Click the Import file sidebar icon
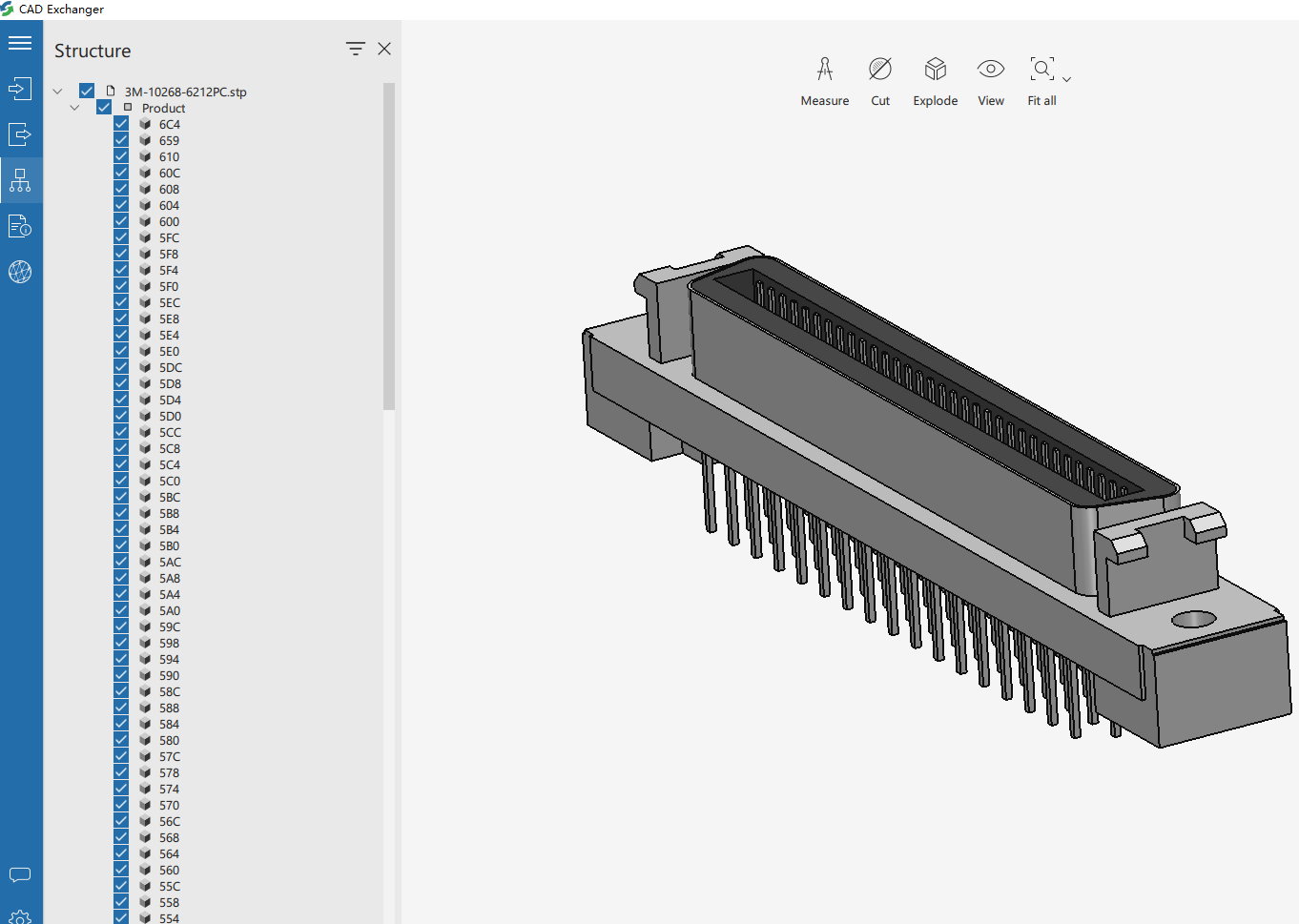The width and height of the screenshot is (1299, 924). (x=20, y=89)
